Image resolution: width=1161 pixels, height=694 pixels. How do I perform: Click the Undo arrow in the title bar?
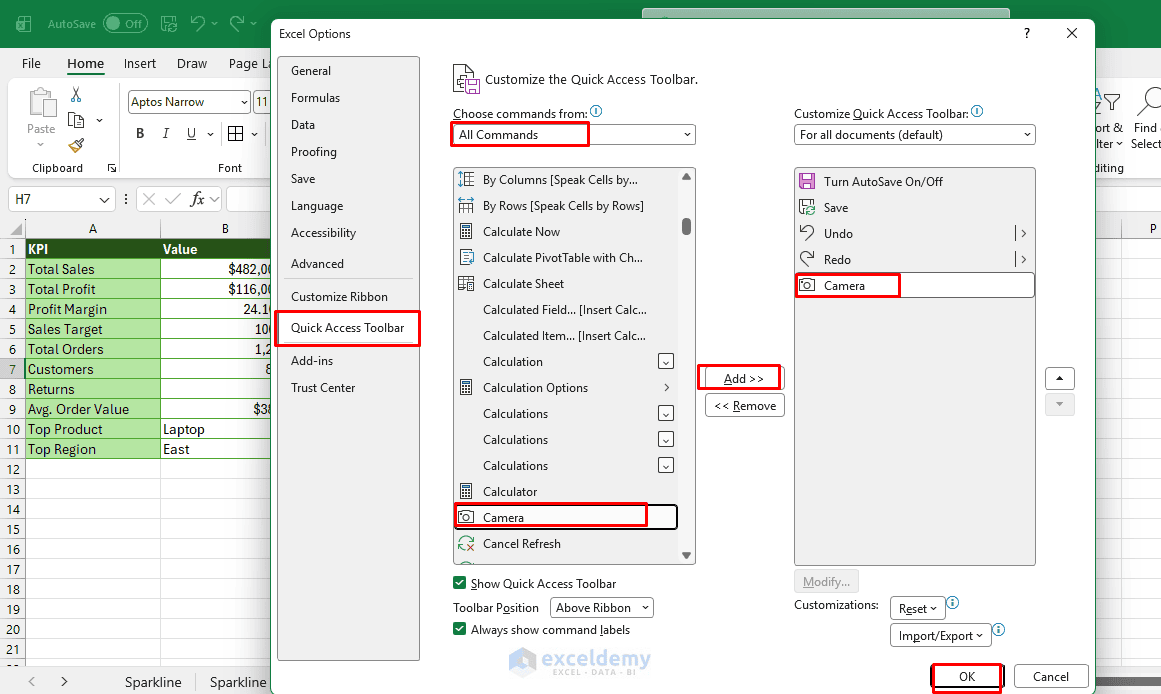click(x=198, y=24)
